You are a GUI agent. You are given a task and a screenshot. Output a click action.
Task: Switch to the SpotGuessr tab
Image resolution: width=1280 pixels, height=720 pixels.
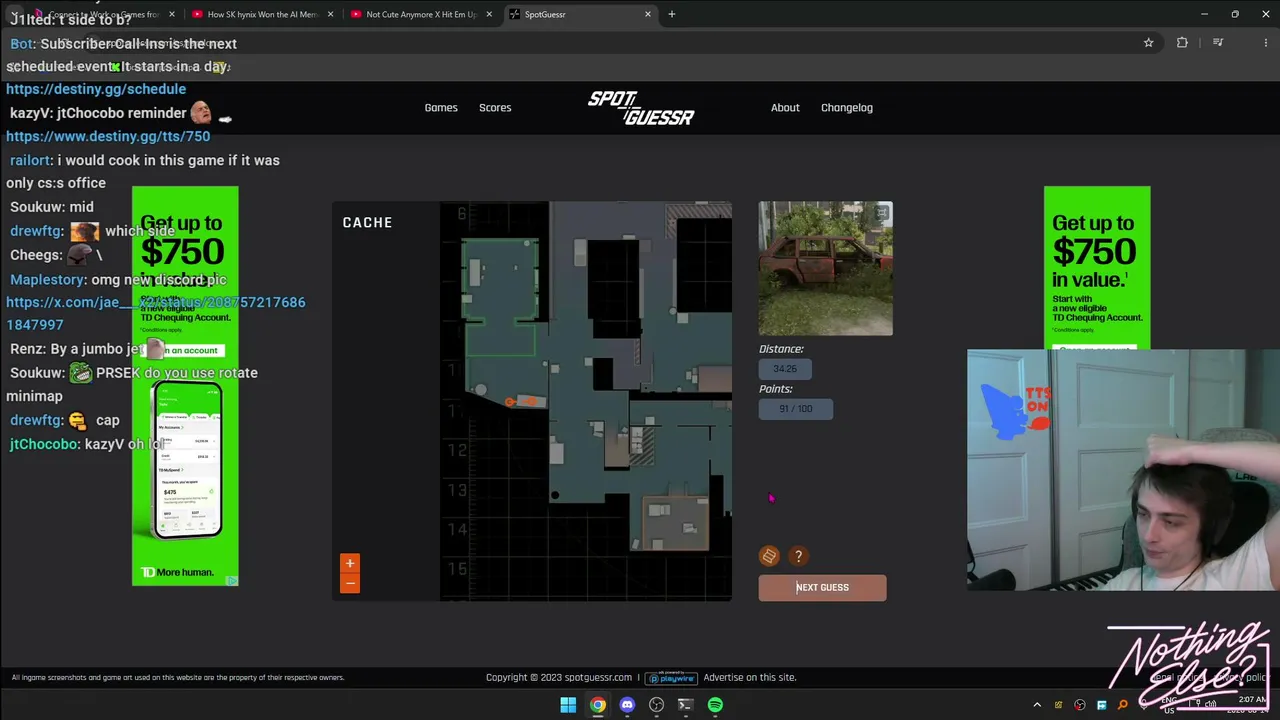[580, 14]
